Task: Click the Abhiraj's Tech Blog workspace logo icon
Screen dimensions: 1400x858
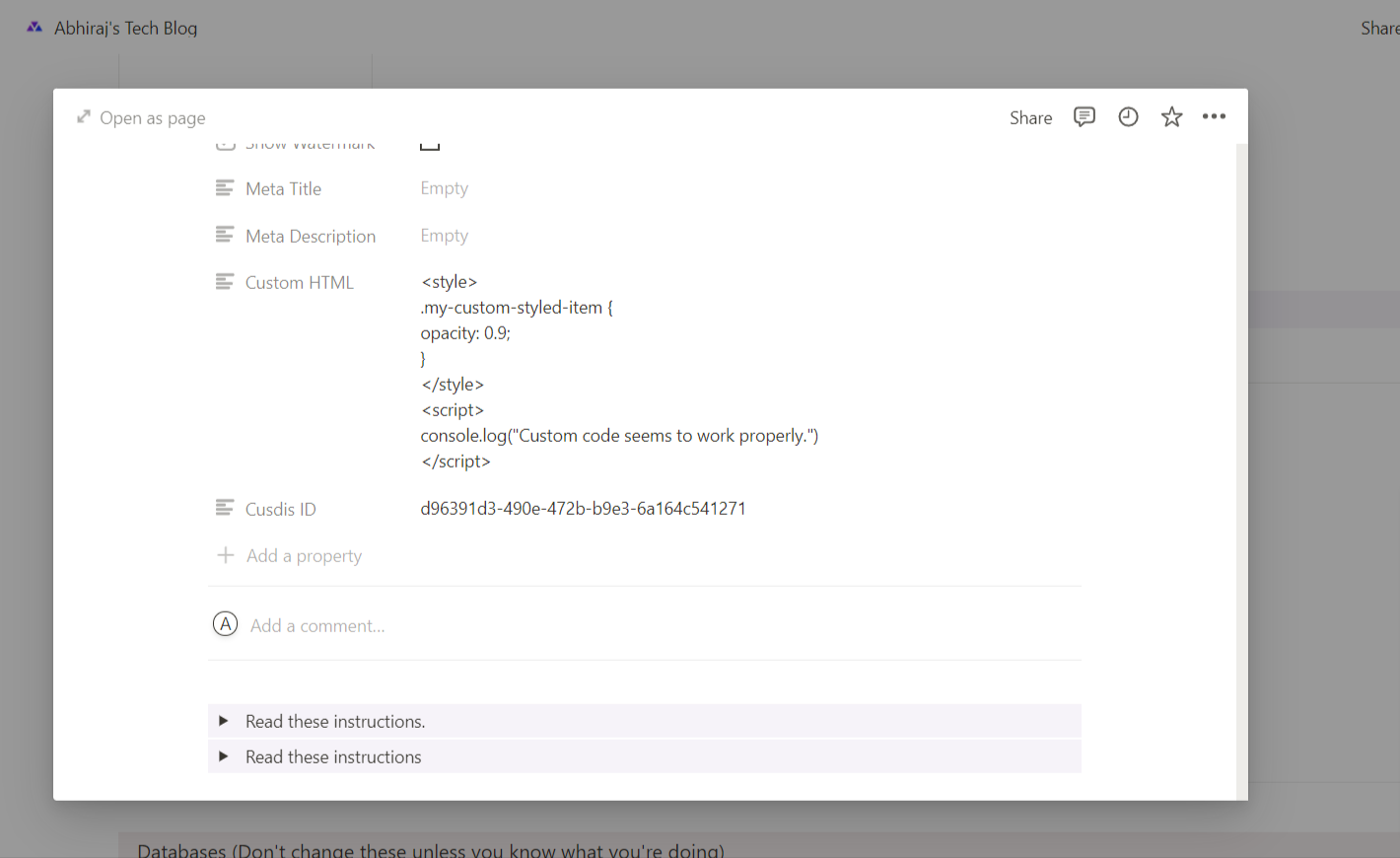Action: click(x=35, y=28)
